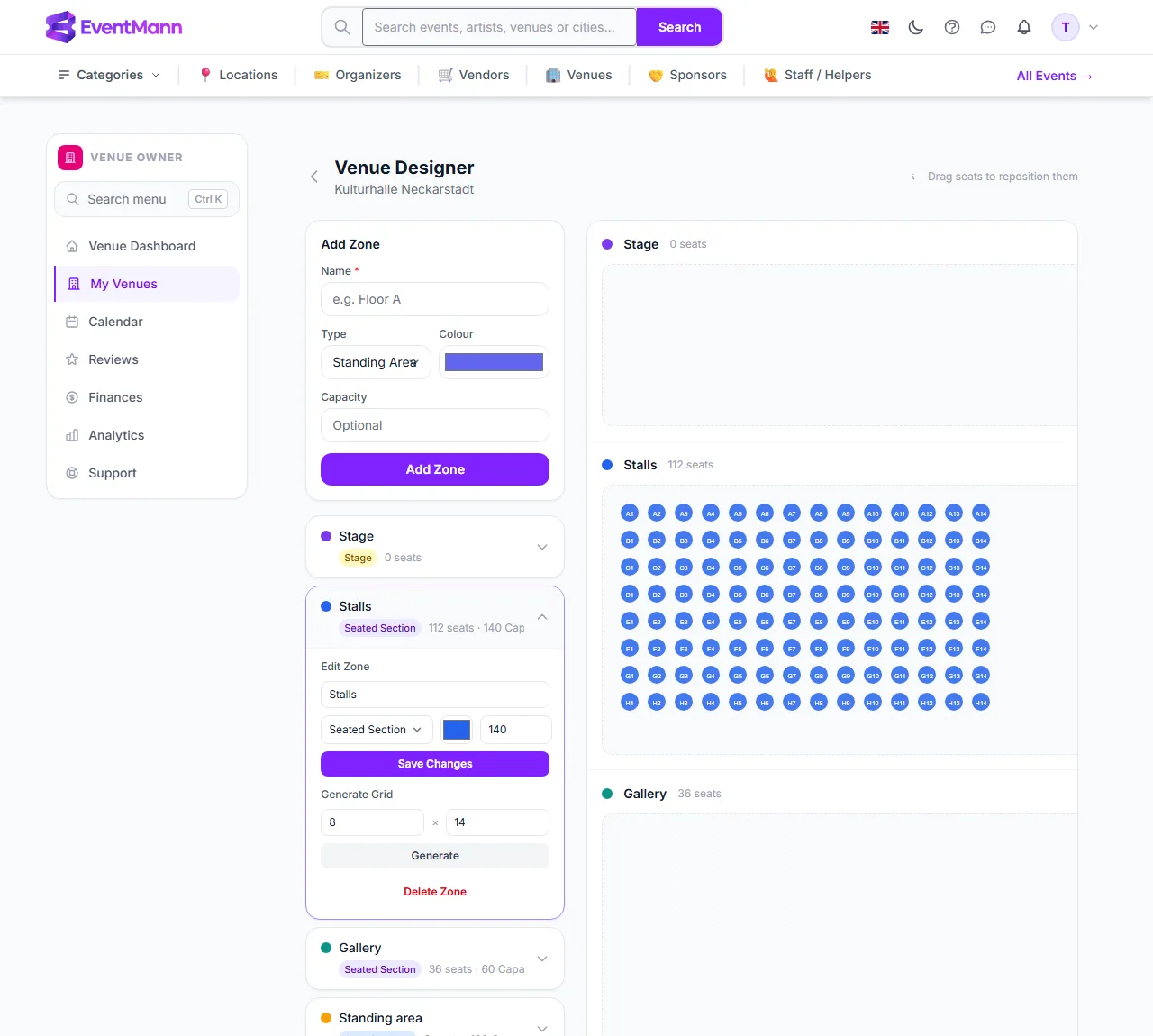1153x1036 pixels.
Task: Focus the events search field
Action: click(x=499, y=27)
